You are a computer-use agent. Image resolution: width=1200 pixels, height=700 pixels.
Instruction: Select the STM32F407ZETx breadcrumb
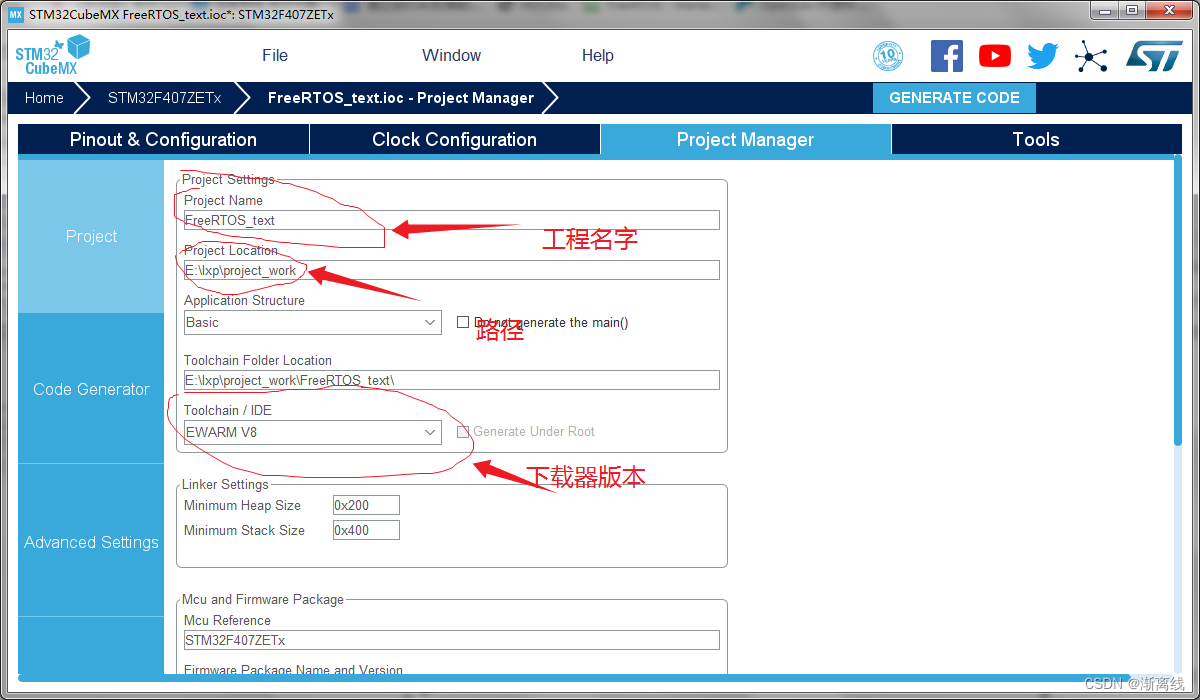[165, 98]
